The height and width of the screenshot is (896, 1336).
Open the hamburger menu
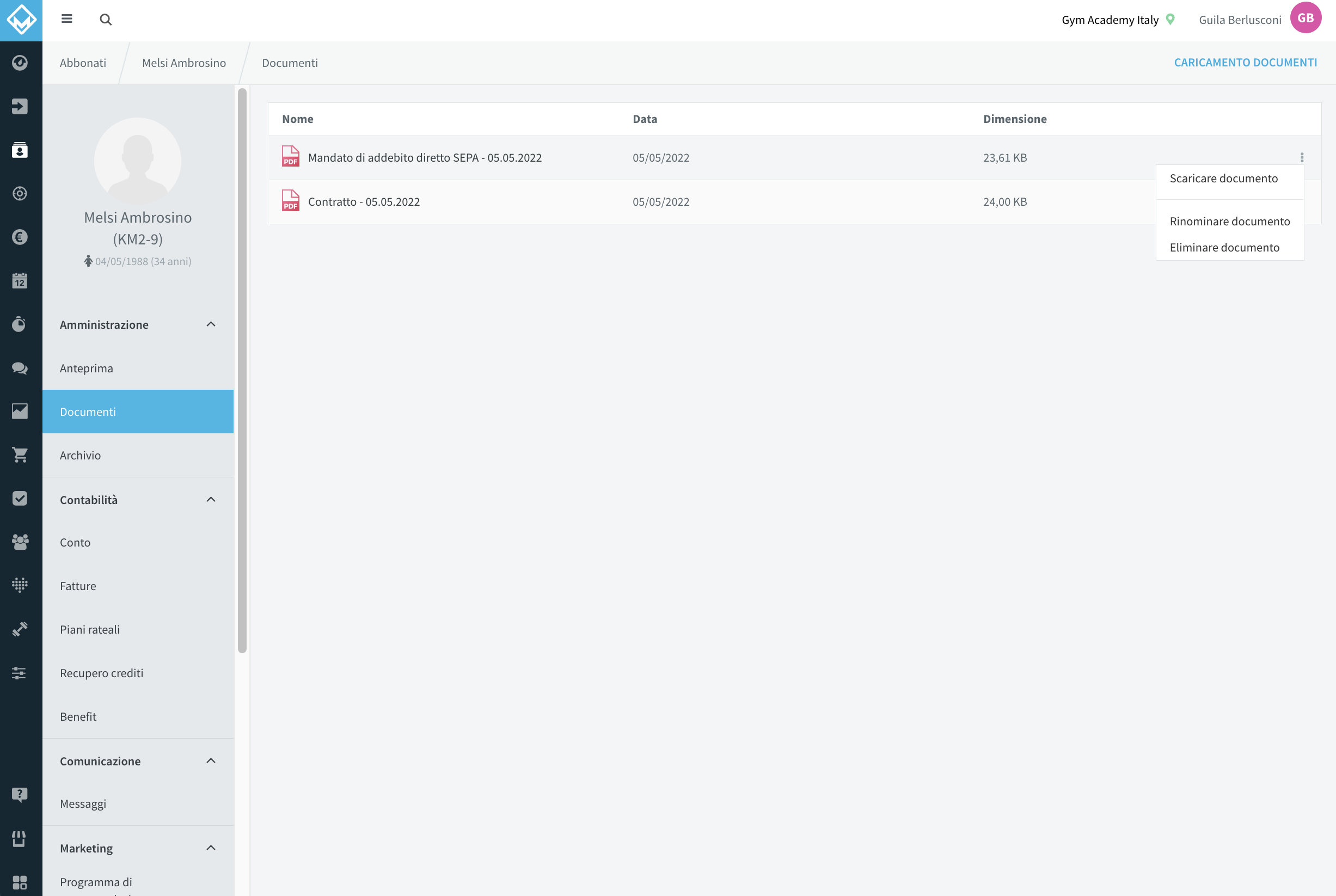tap(67, 19)
